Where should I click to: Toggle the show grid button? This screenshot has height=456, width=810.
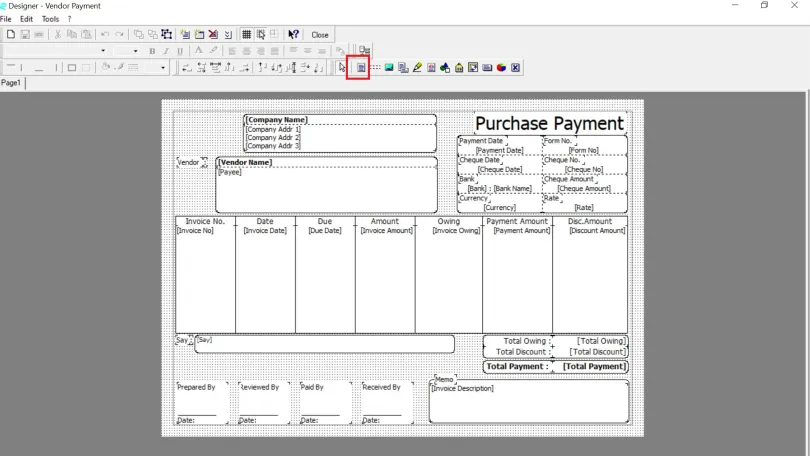tap(247, 34)
